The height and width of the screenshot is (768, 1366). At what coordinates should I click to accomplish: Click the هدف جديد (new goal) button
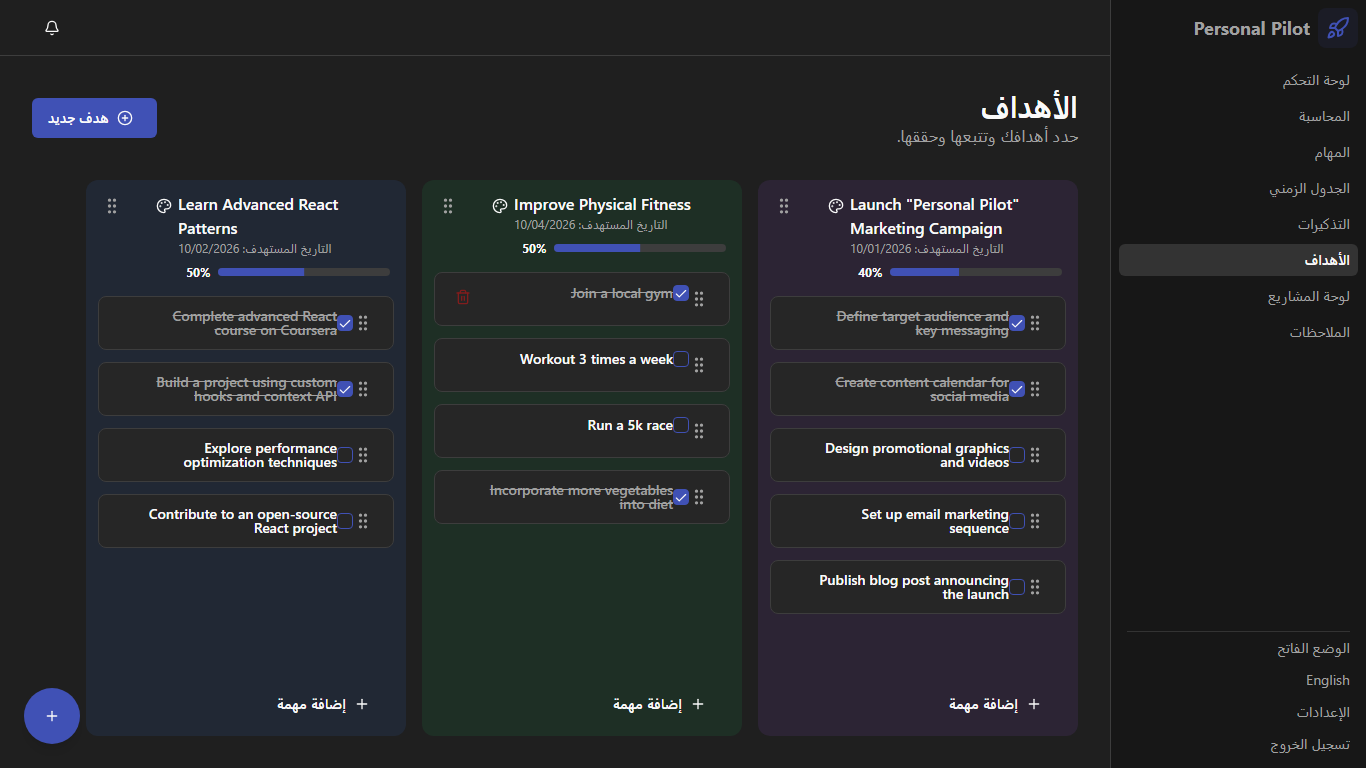pyautogui.click(x=94, y=118)
